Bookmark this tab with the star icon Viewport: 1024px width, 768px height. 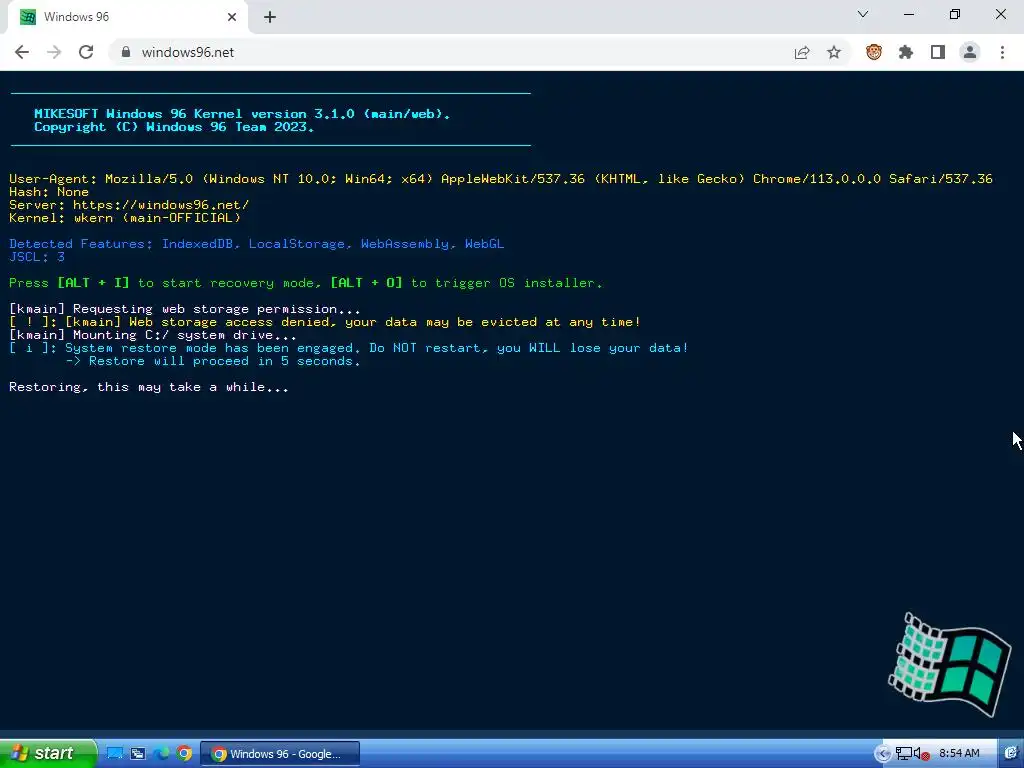834,52
